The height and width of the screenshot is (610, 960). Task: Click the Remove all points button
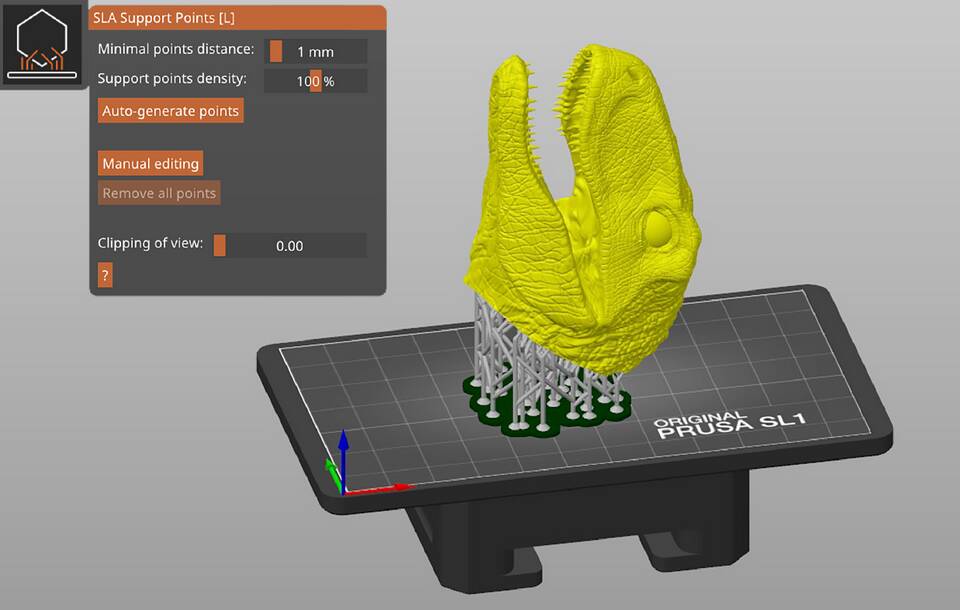pos(159,193)
